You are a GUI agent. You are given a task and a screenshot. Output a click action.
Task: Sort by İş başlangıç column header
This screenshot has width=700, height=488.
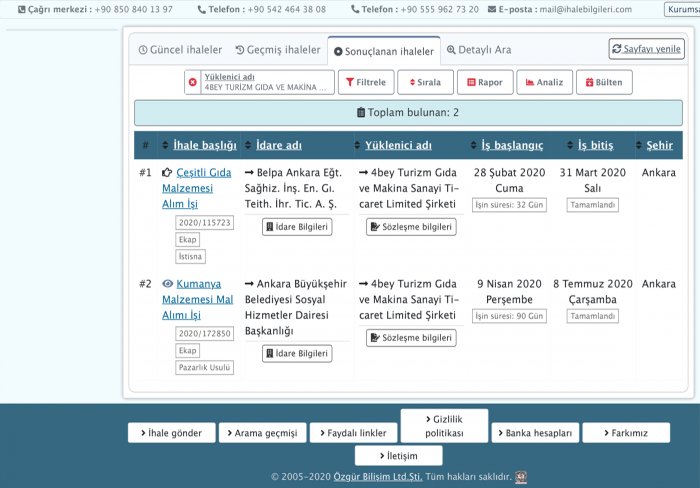pos(512,145)
